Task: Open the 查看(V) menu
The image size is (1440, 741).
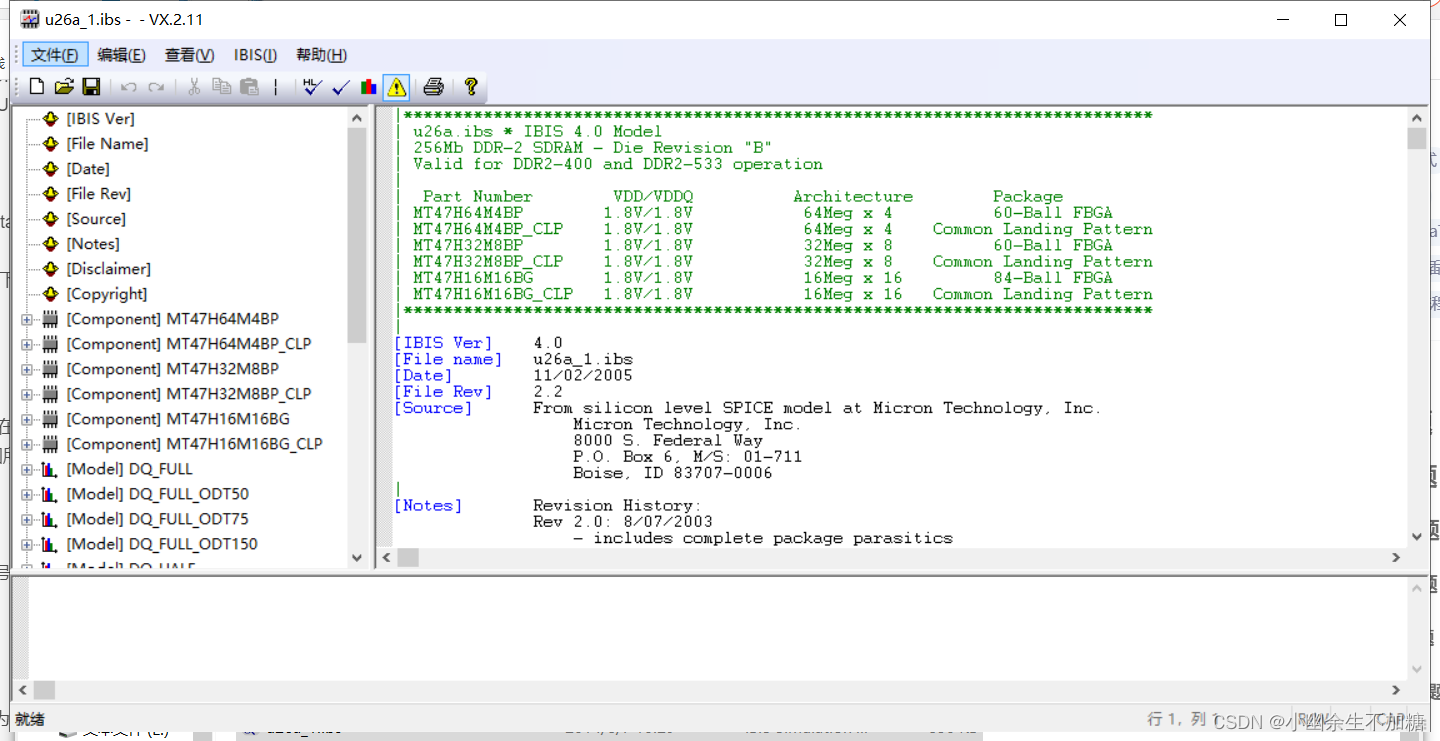Action: 189,55
